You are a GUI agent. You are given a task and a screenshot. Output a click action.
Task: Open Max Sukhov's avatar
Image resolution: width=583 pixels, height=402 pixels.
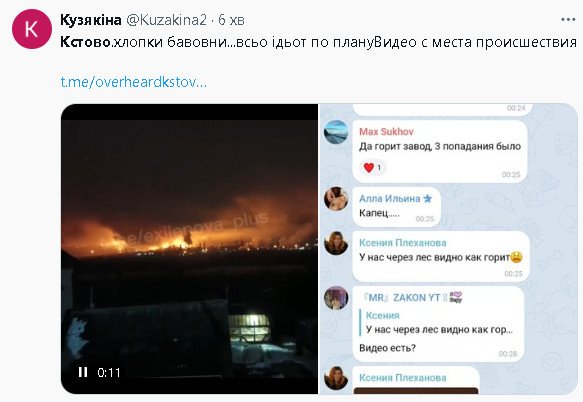click(x=336, y=132)
